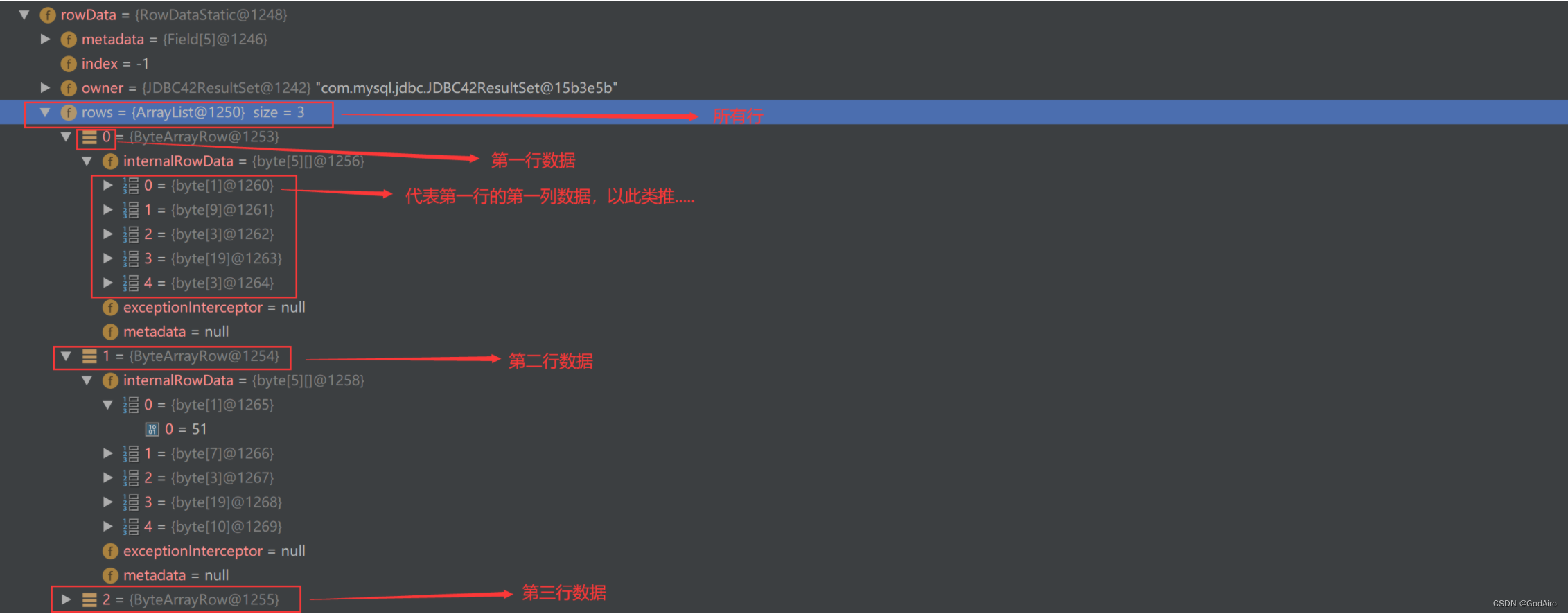This screenshot has height=614, width=1568.
Task: Collapse the rows ArrayList node
Action: 46,112
